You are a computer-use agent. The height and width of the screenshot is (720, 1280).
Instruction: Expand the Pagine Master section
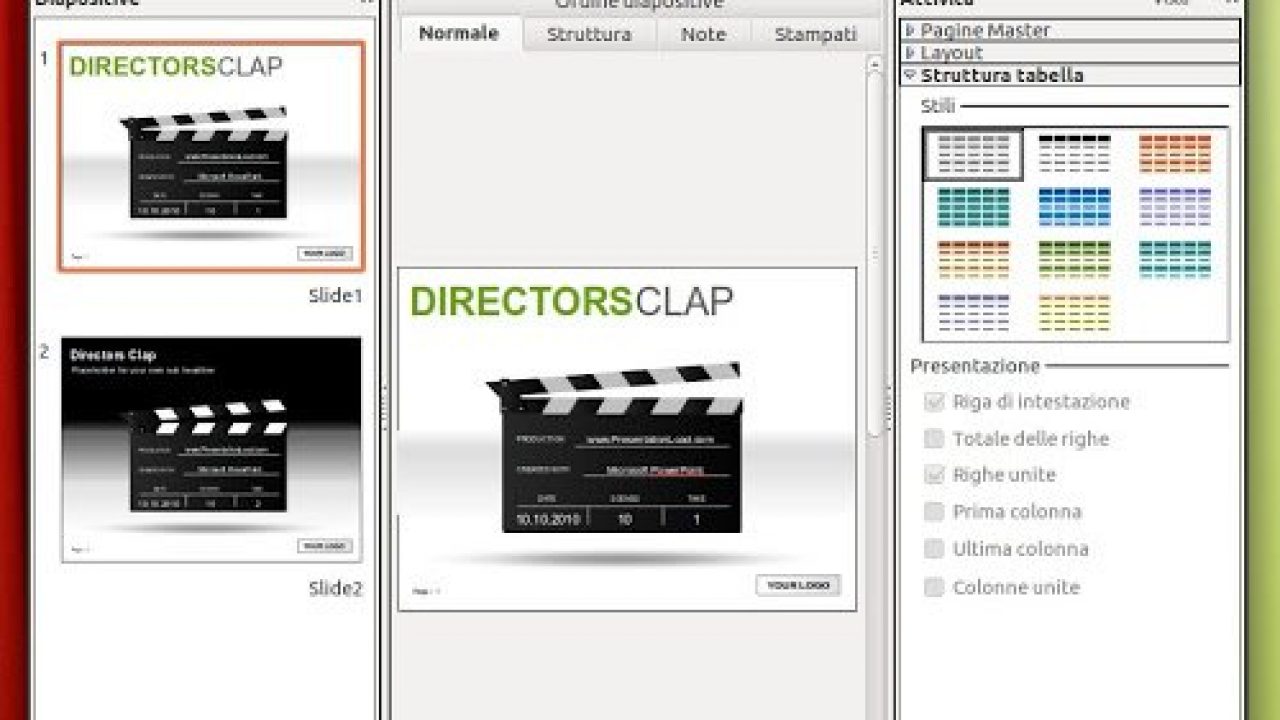click(910, 31)
